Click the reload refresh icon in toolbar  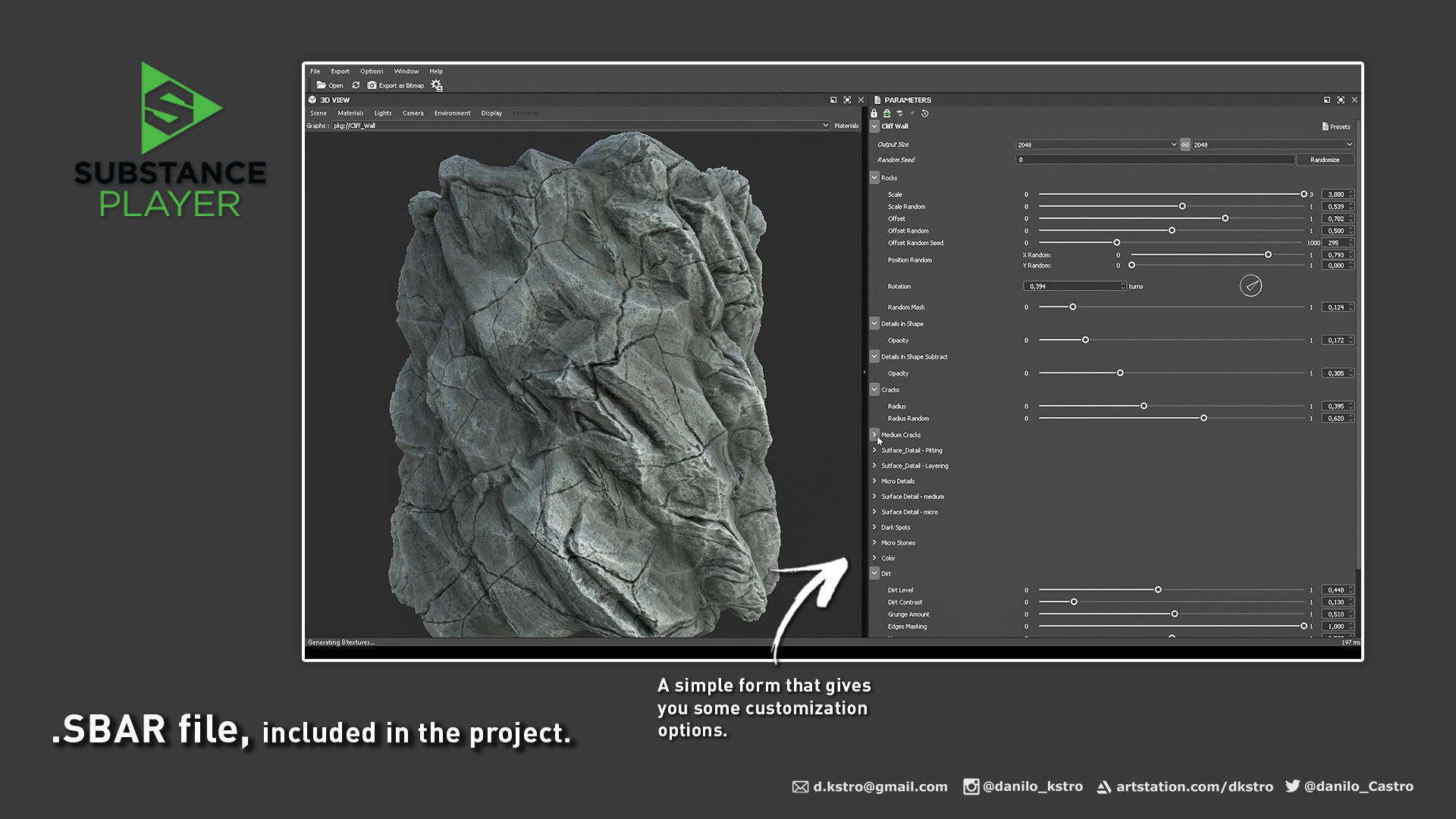point(356,86)
